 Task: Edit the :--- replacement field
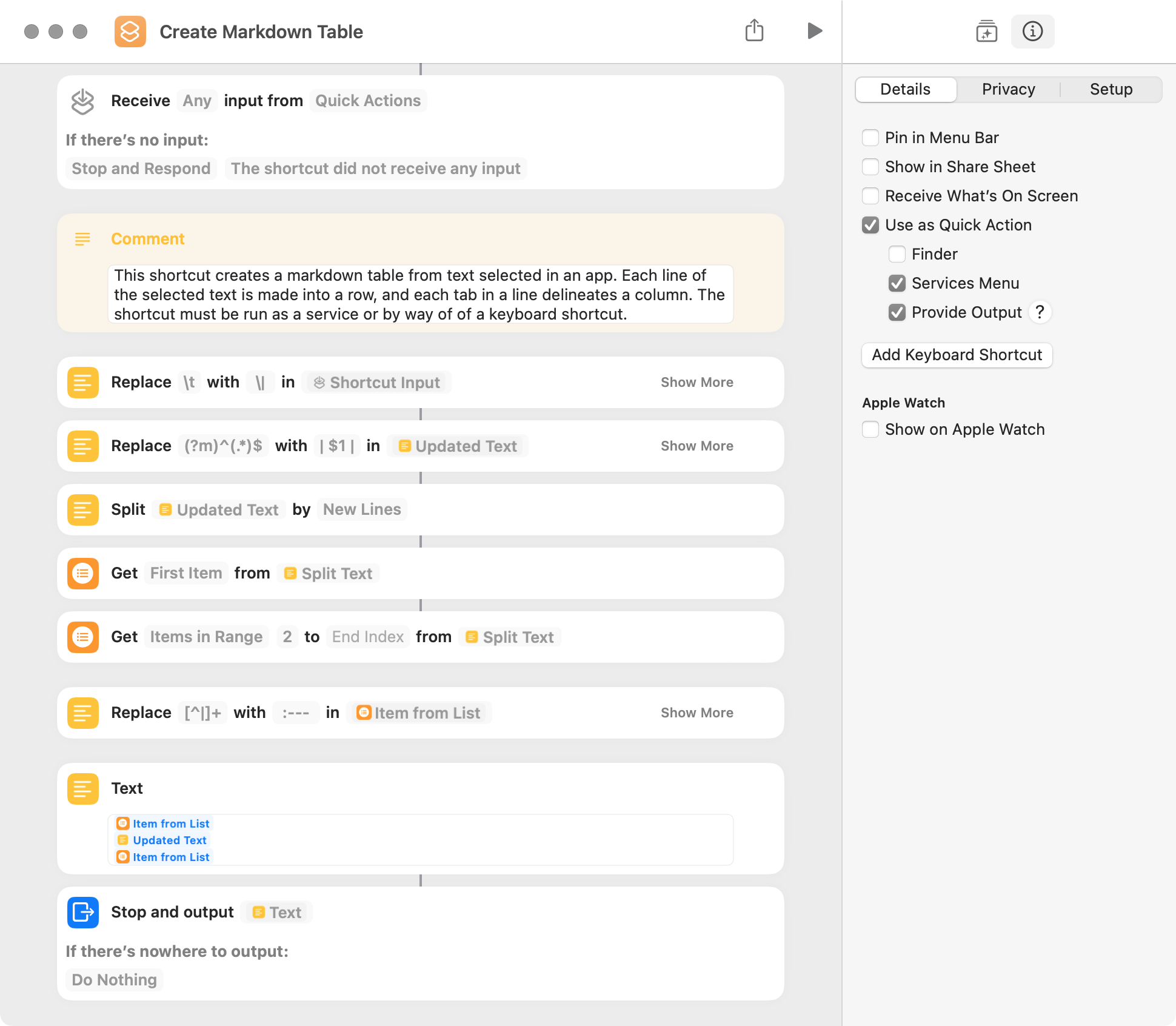(296, 712)
